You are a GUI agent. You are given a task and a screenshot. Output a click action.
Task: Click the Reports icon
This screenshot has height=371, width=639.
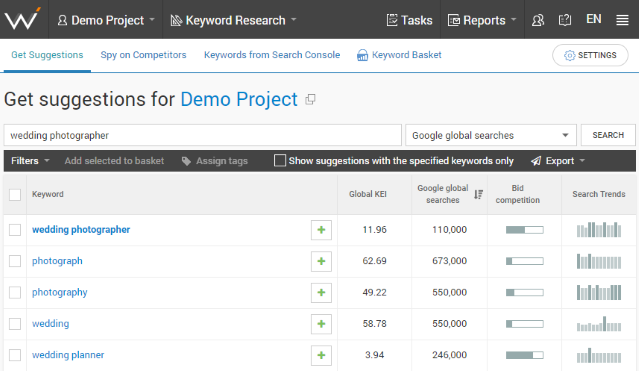point(454,20)
